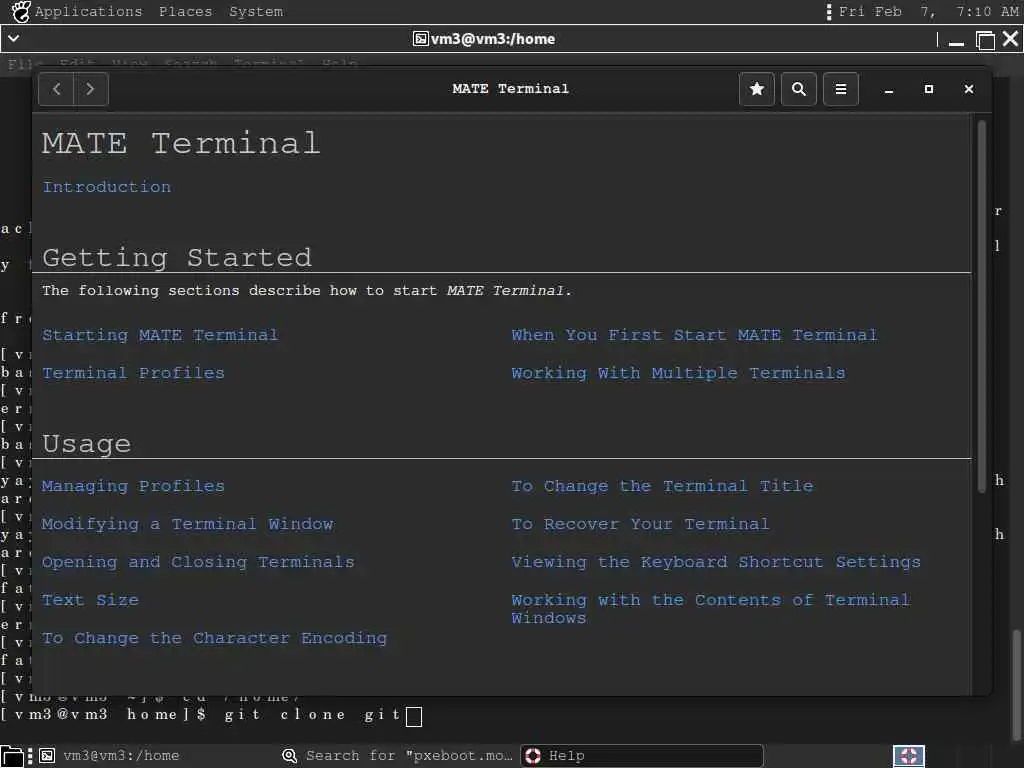Open terminal window menu dropdown arrow
1024x768 pixels.
13,39
